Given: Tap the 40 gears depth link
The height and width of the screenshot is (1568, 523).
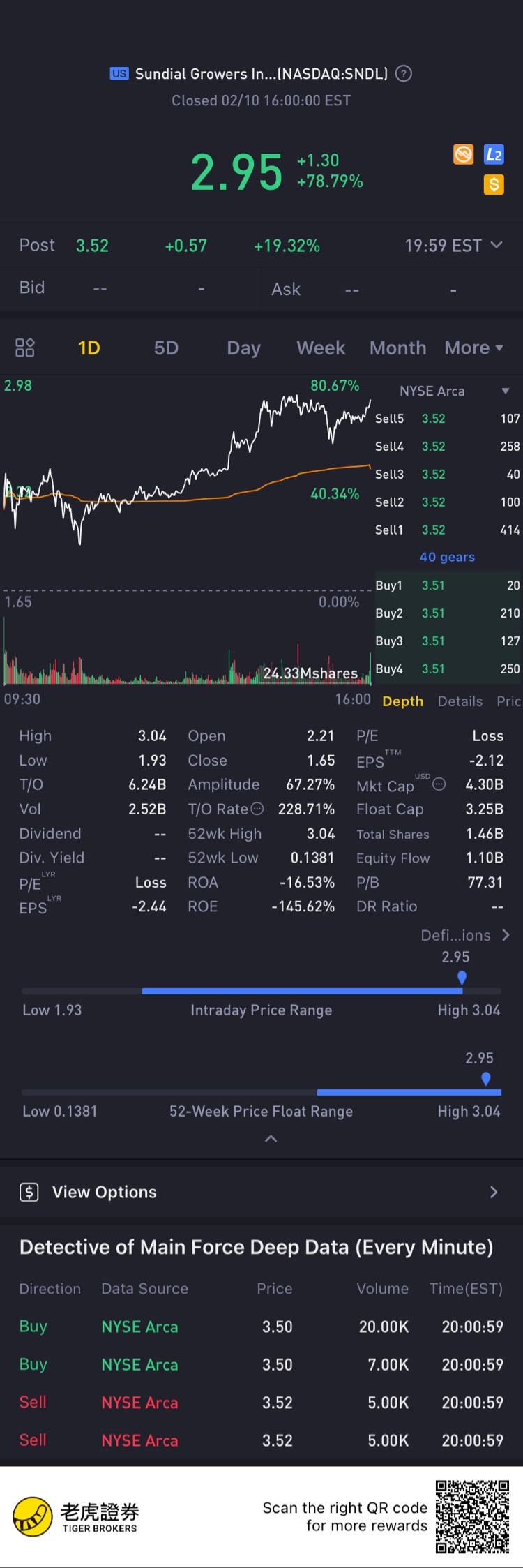Looking at the screenshot, I should tap(447, 557).
